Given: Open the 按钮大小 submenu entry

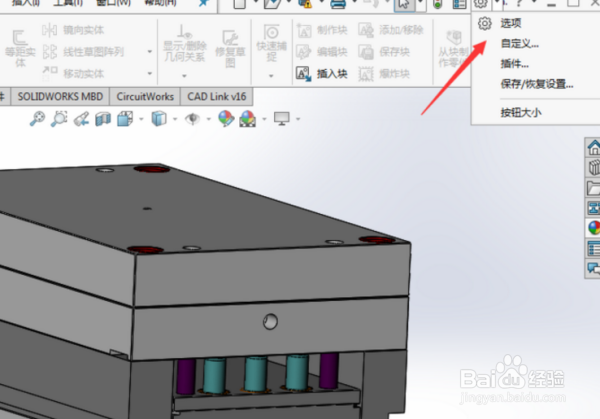Looking at the screenshot, I should coord(521,112).
